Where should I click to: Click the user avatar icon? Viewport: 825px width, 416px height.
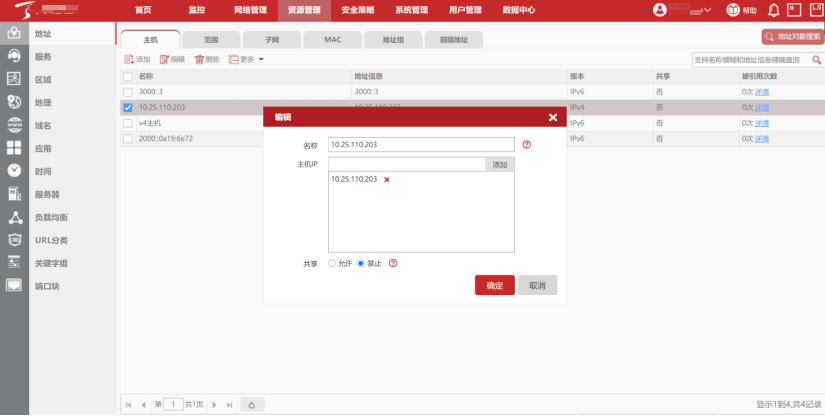[660, 10]
